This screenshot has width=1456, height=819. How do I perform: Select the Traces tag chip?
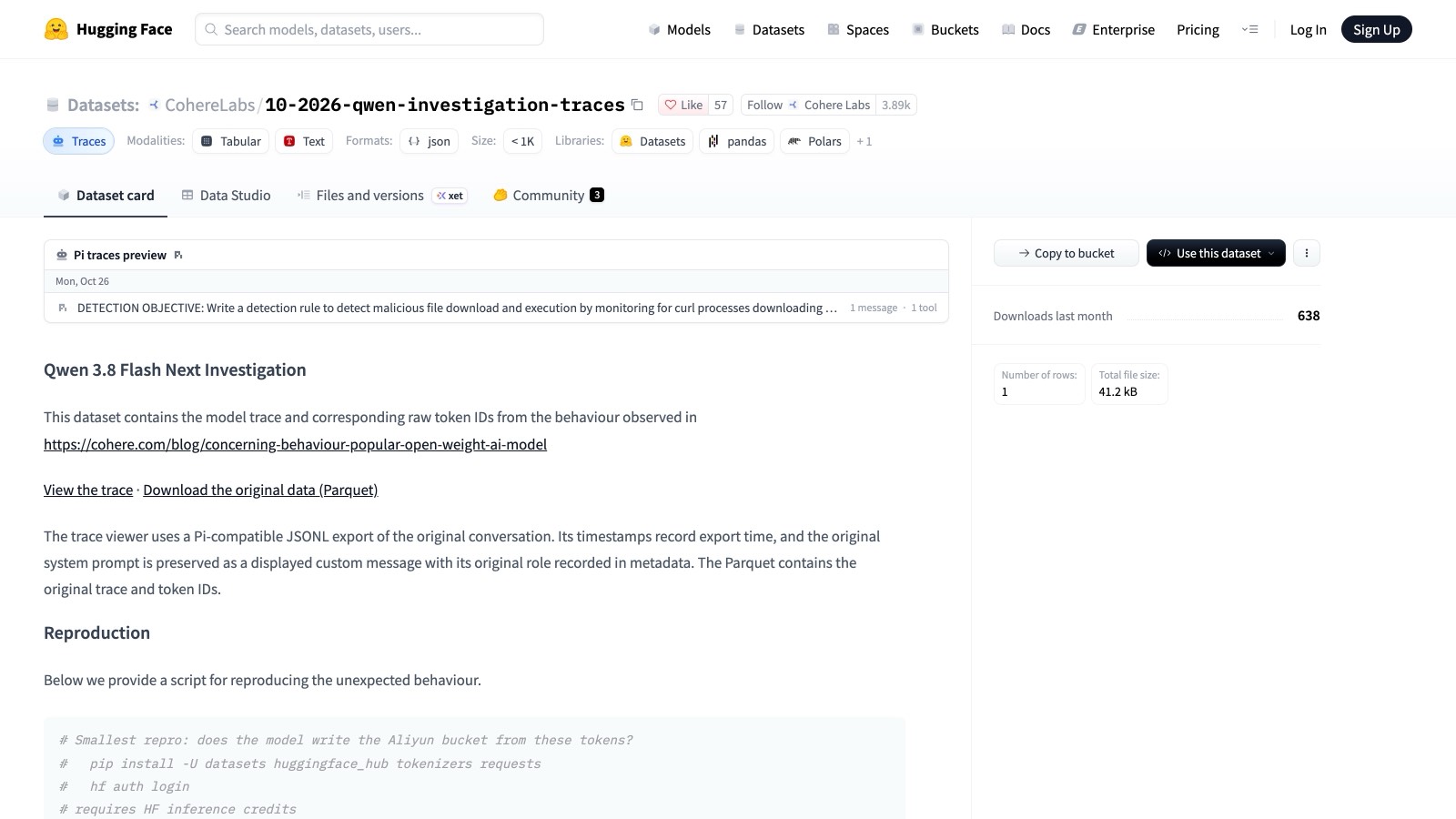pos(79,141)
